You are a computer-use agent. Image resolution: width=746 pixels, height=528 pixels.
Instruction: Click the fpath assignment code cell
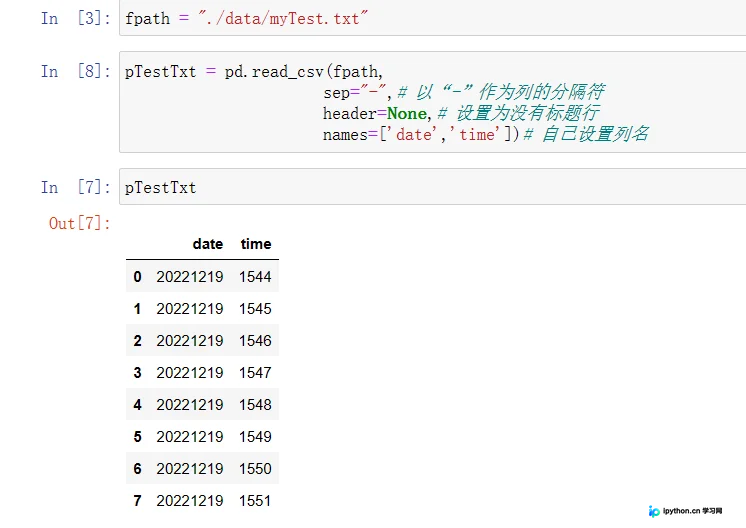pos(432,18)
